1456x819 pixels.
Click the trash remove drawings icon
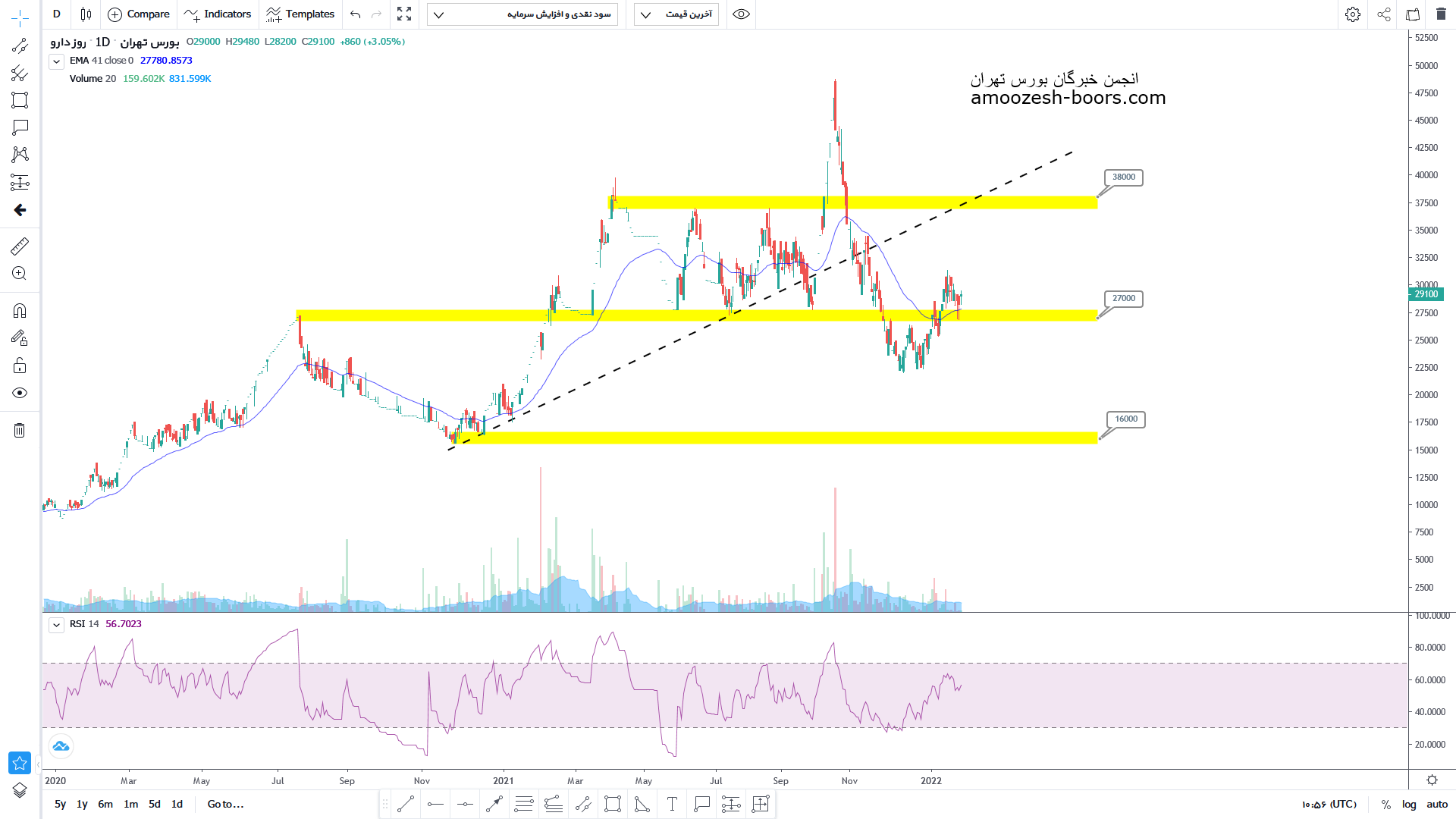20,431
